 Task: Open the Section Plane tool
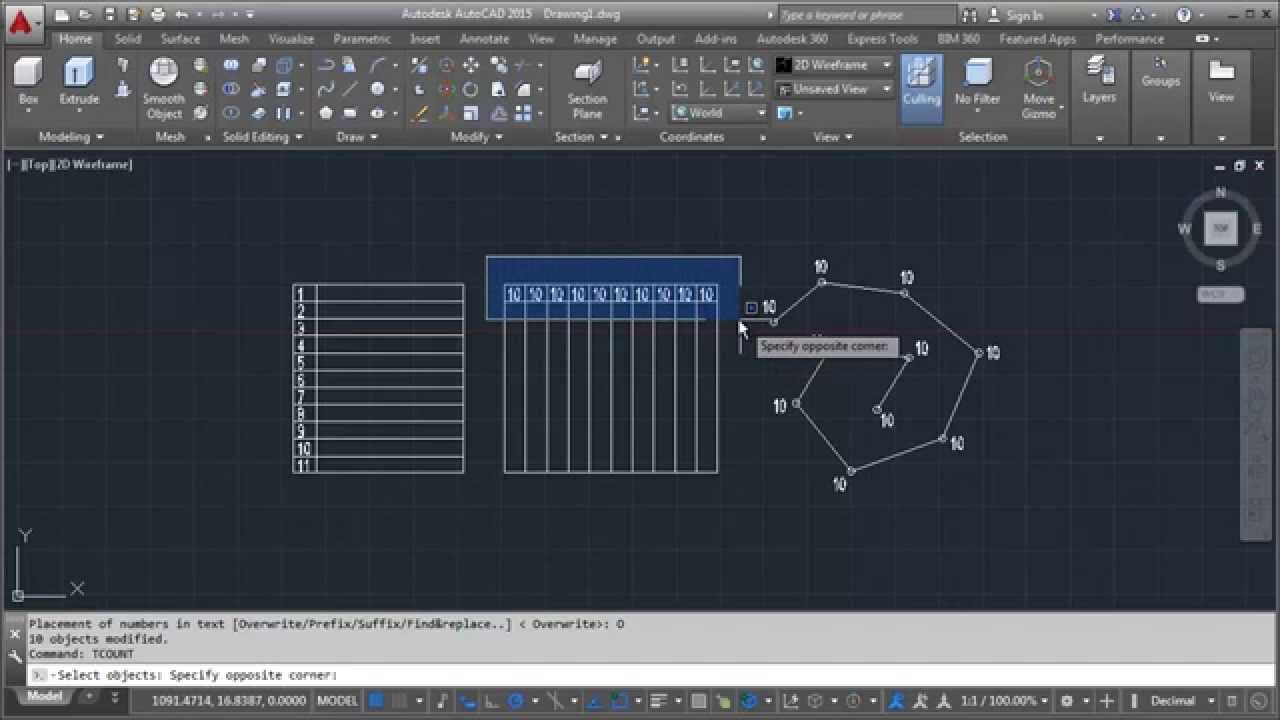pos(587,88)
